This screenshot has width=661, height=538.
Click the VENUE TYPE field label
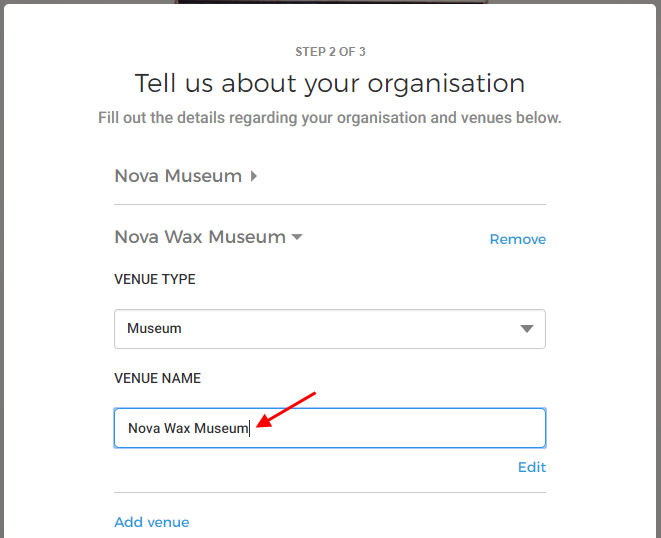pyautogui.click(x=155, y=279)
